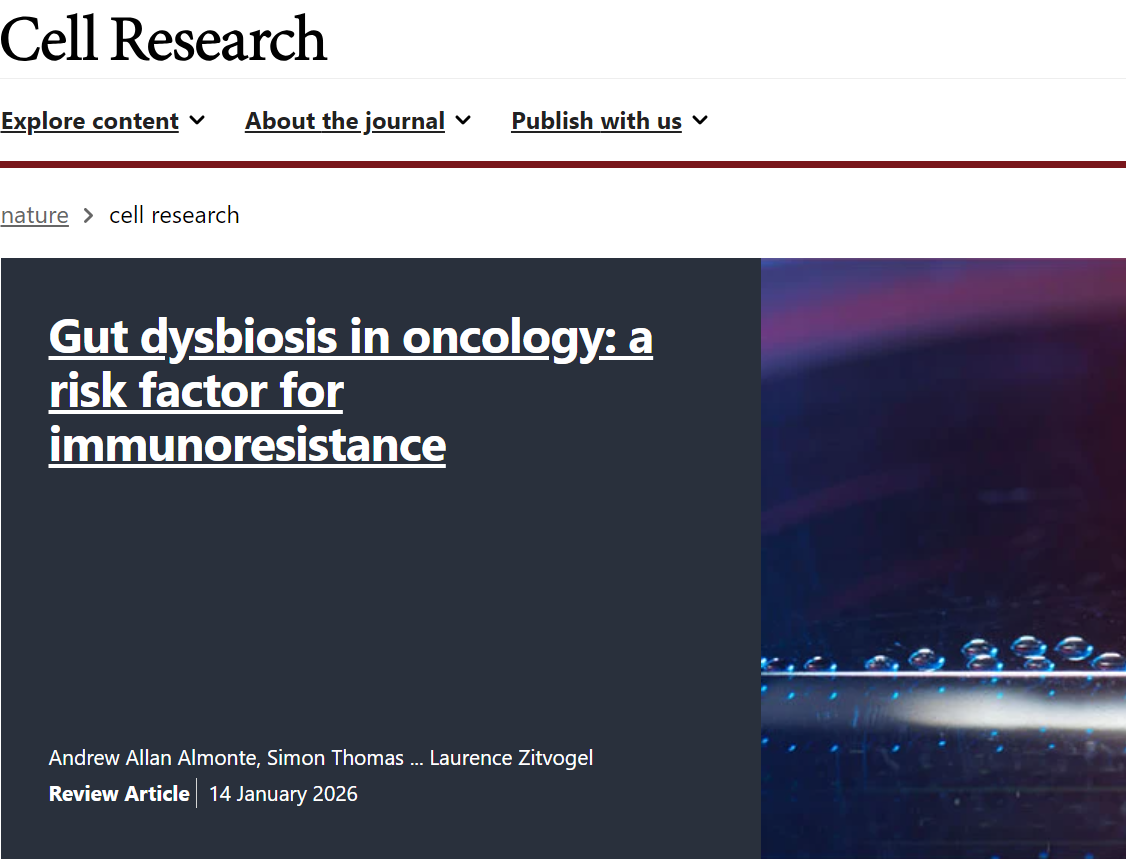Expand the chevron next to Explore content
The width and height of the screenshot is (1126, 859).
click(197, 120)
